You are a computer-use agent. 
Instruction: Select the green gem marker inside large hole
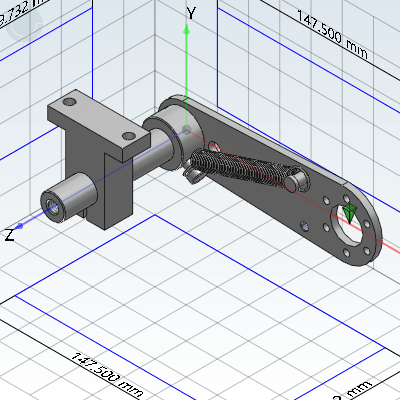tap(349, 214)
